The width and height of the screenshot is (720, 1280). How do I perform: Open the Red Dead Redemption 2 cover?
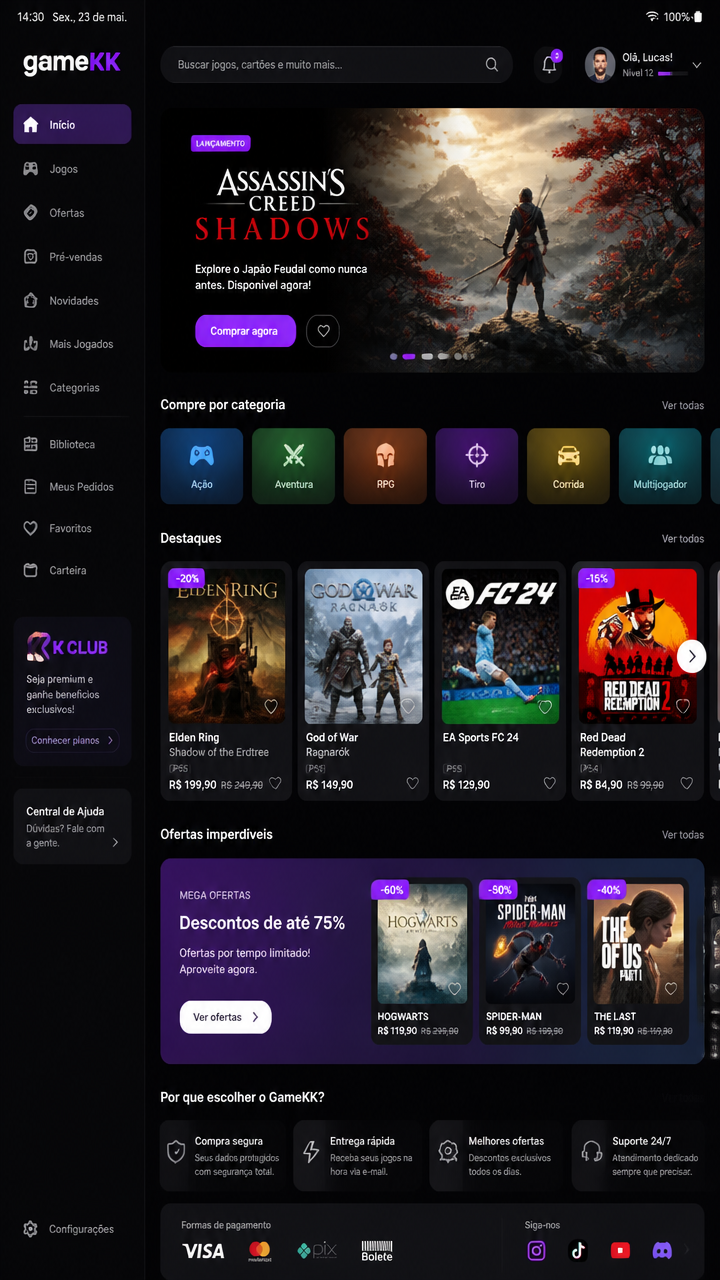638,646
